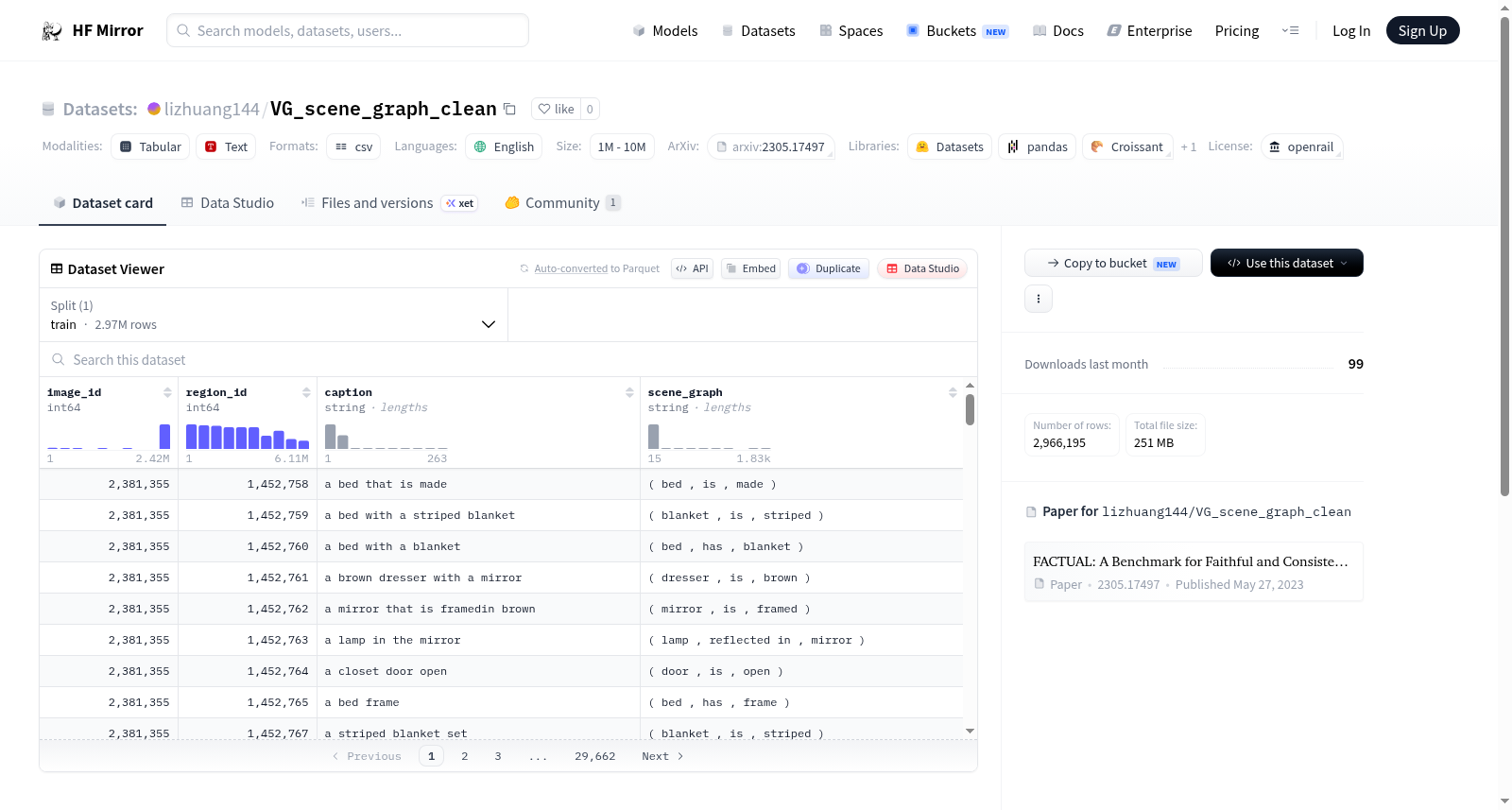
Task: Copy dataset name with the copy icon
Action: pyautogui.click(x=509, y=109)
